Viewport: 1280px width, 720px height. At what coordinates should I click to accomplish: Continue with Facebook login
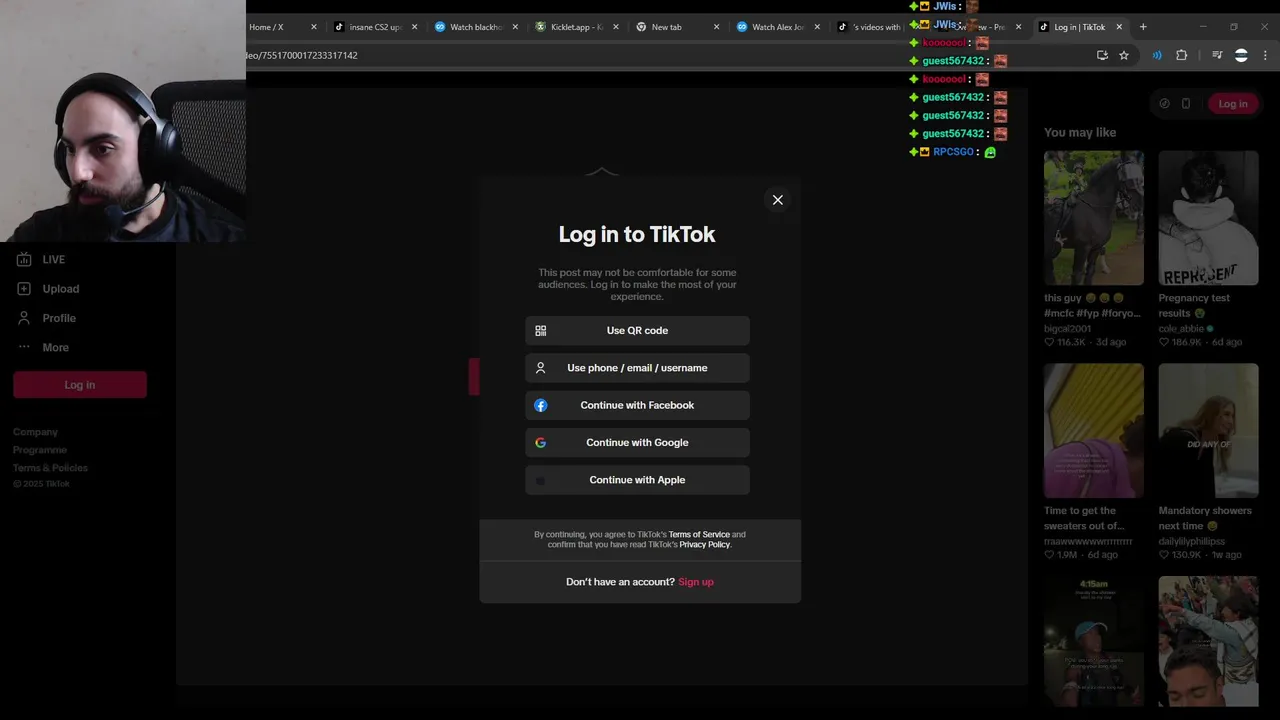[637, 405]
